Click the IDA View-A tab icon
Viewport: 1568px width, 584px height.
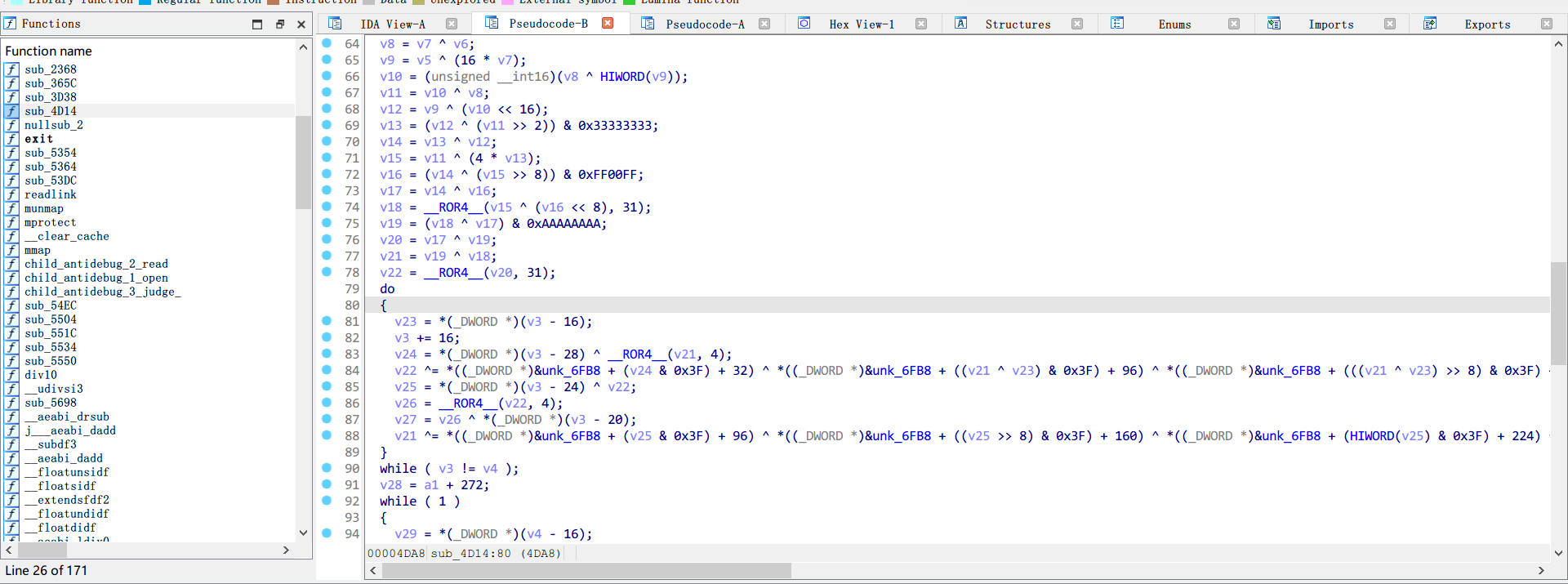point(335,23)
